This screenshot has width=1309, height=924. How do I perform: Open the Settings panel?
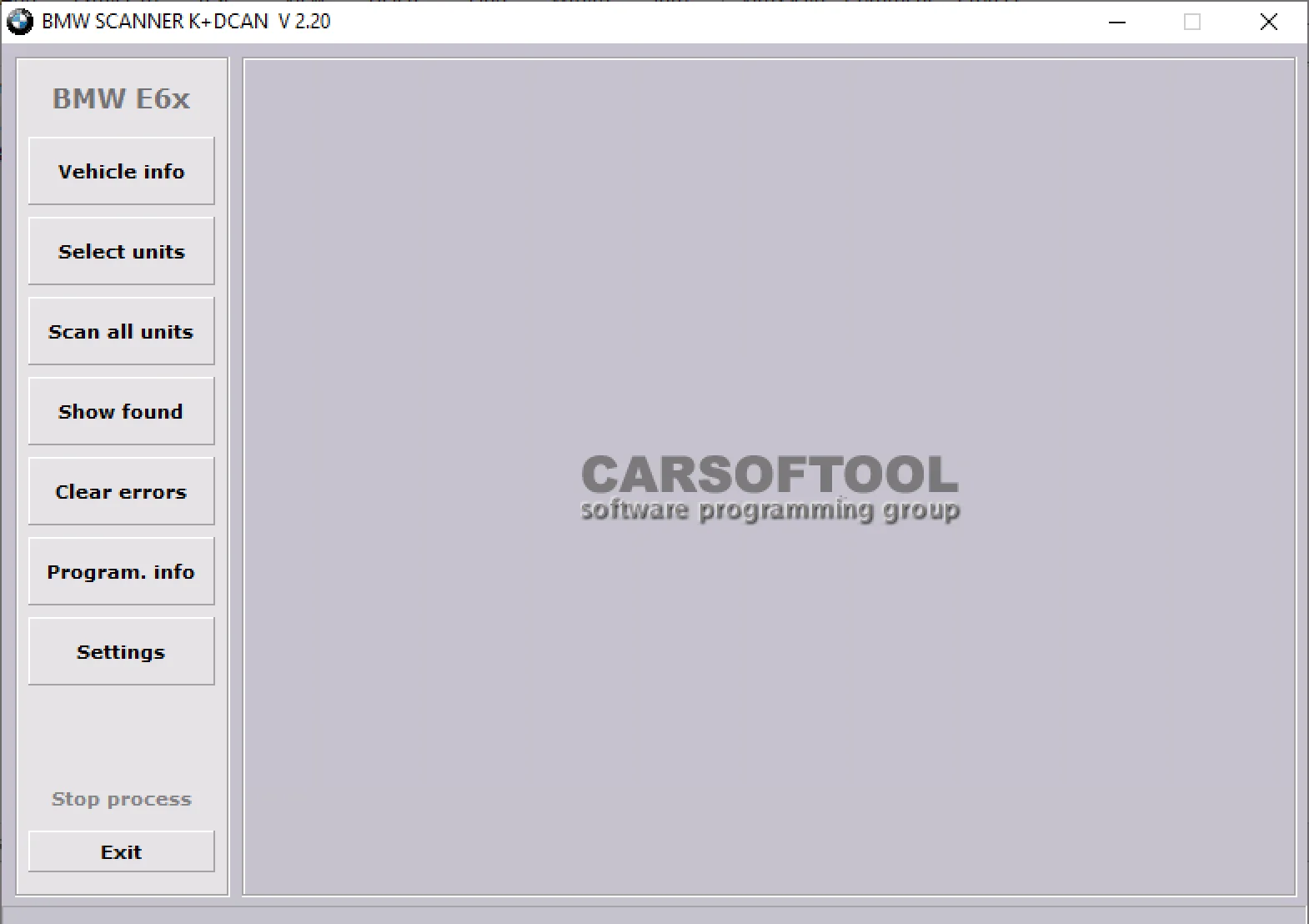[x=121, y=651]
